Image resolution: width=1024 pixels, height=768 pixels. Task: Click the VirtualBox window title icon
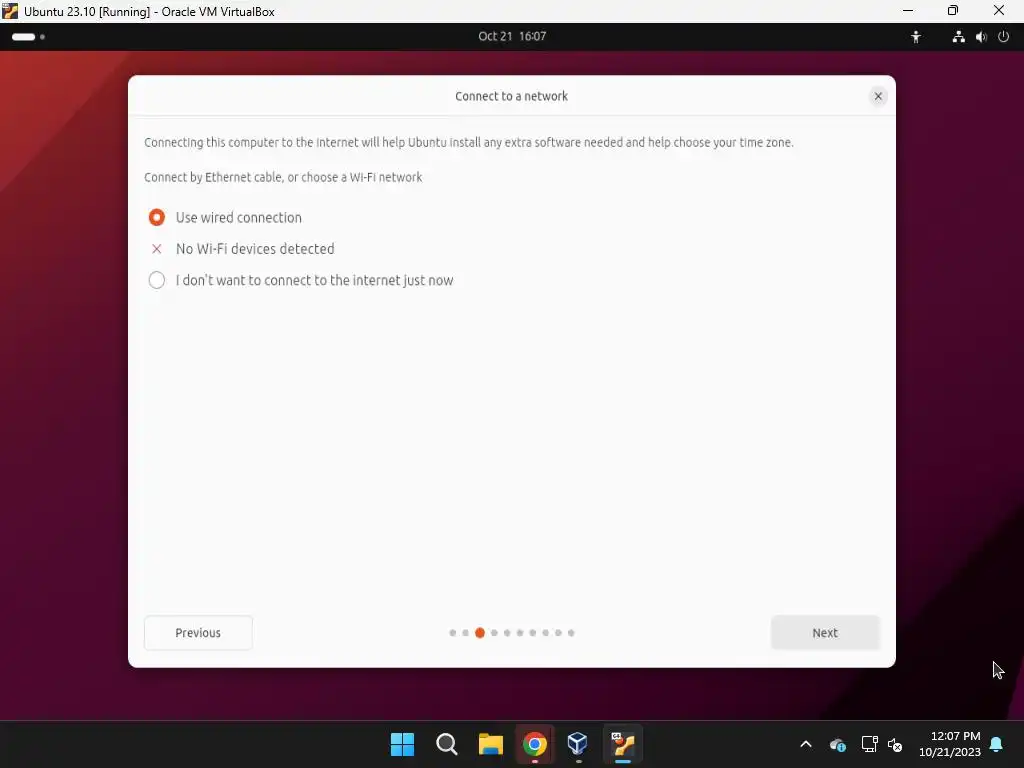click(x=10, y=11)
